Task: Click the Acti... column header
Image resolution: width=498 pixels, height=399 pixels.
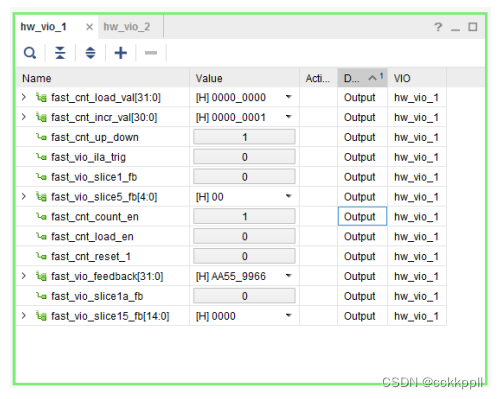Action: pyautogui.click(x=318, y=78)
